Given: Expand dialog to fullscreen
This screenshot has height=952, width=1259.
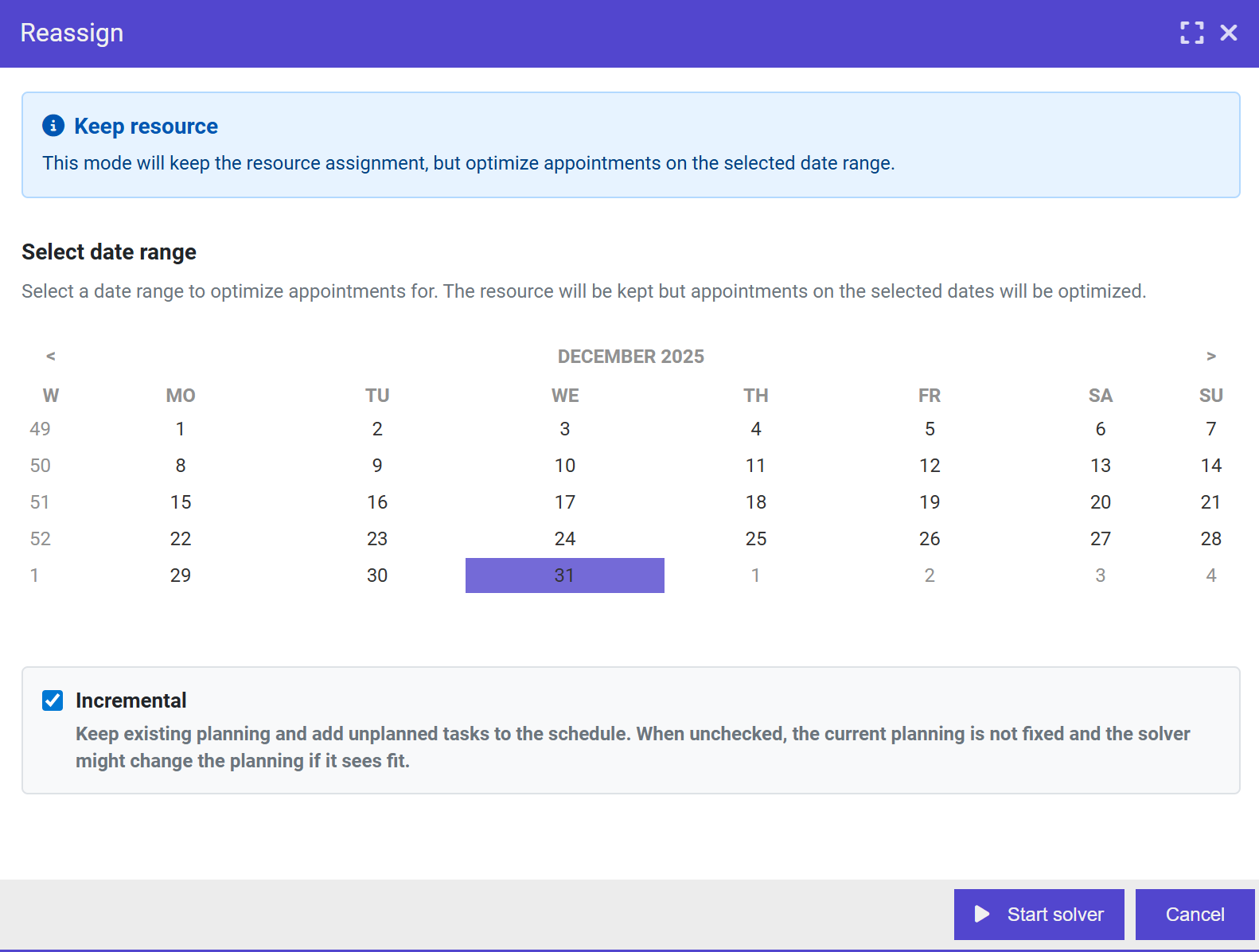Looking at the screenshot, I should point(1191,33).
